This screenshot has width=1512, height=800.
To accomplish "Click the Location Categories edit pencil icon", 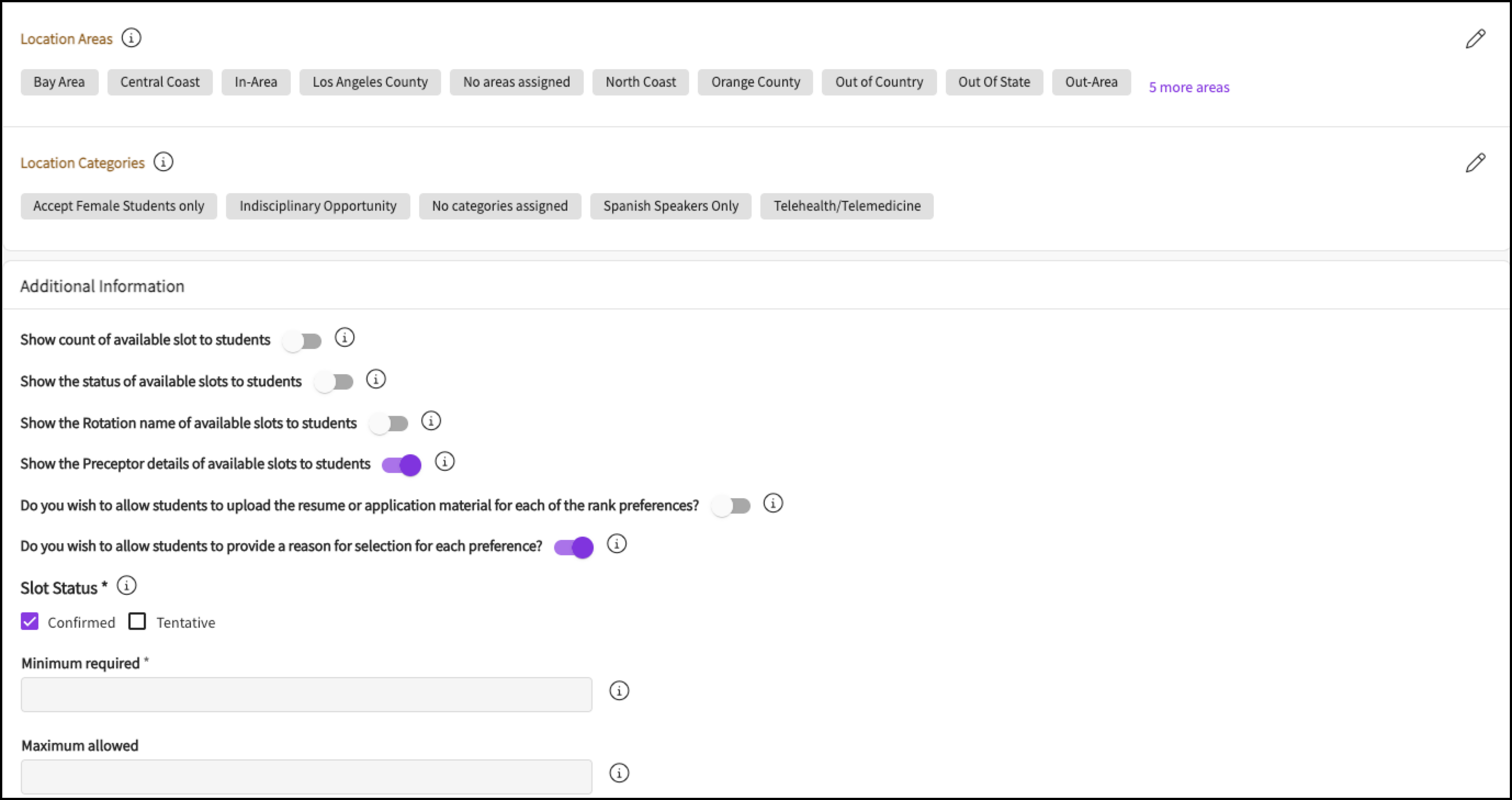I will click(1475, 162).
